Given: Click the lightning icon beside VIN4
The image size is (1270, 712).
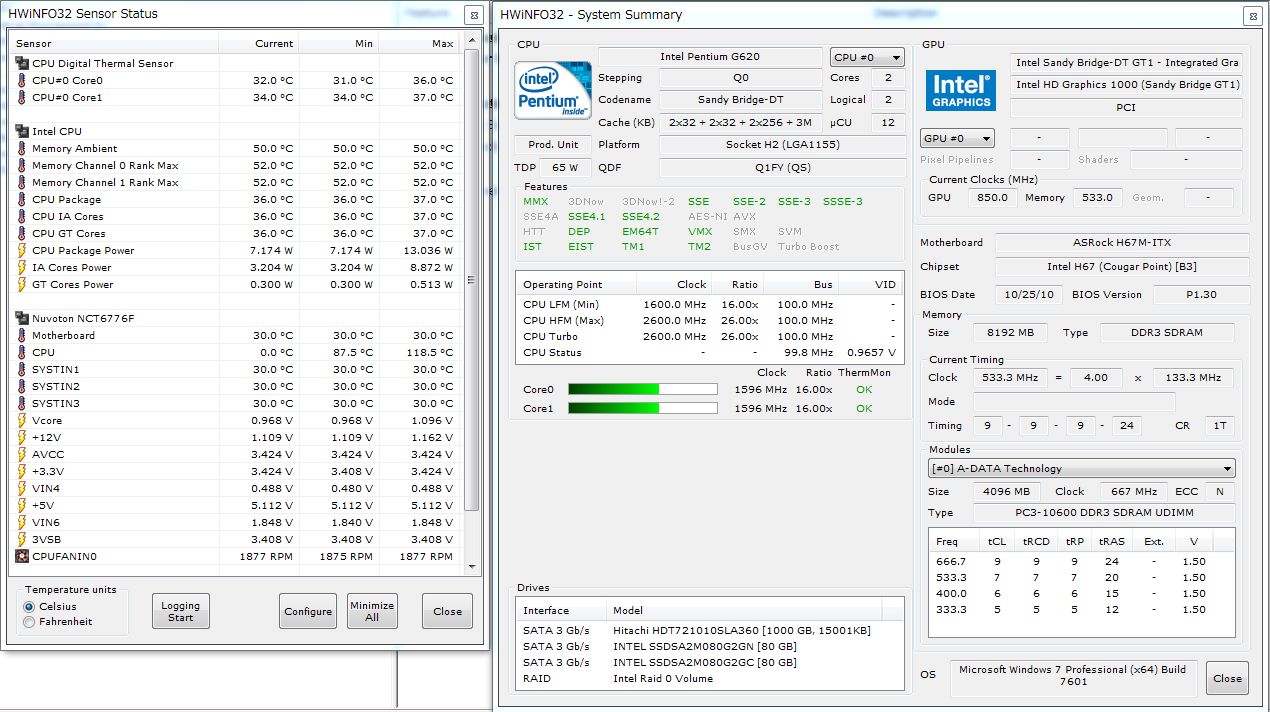Looking at the screenshot, I should point(22,488).
